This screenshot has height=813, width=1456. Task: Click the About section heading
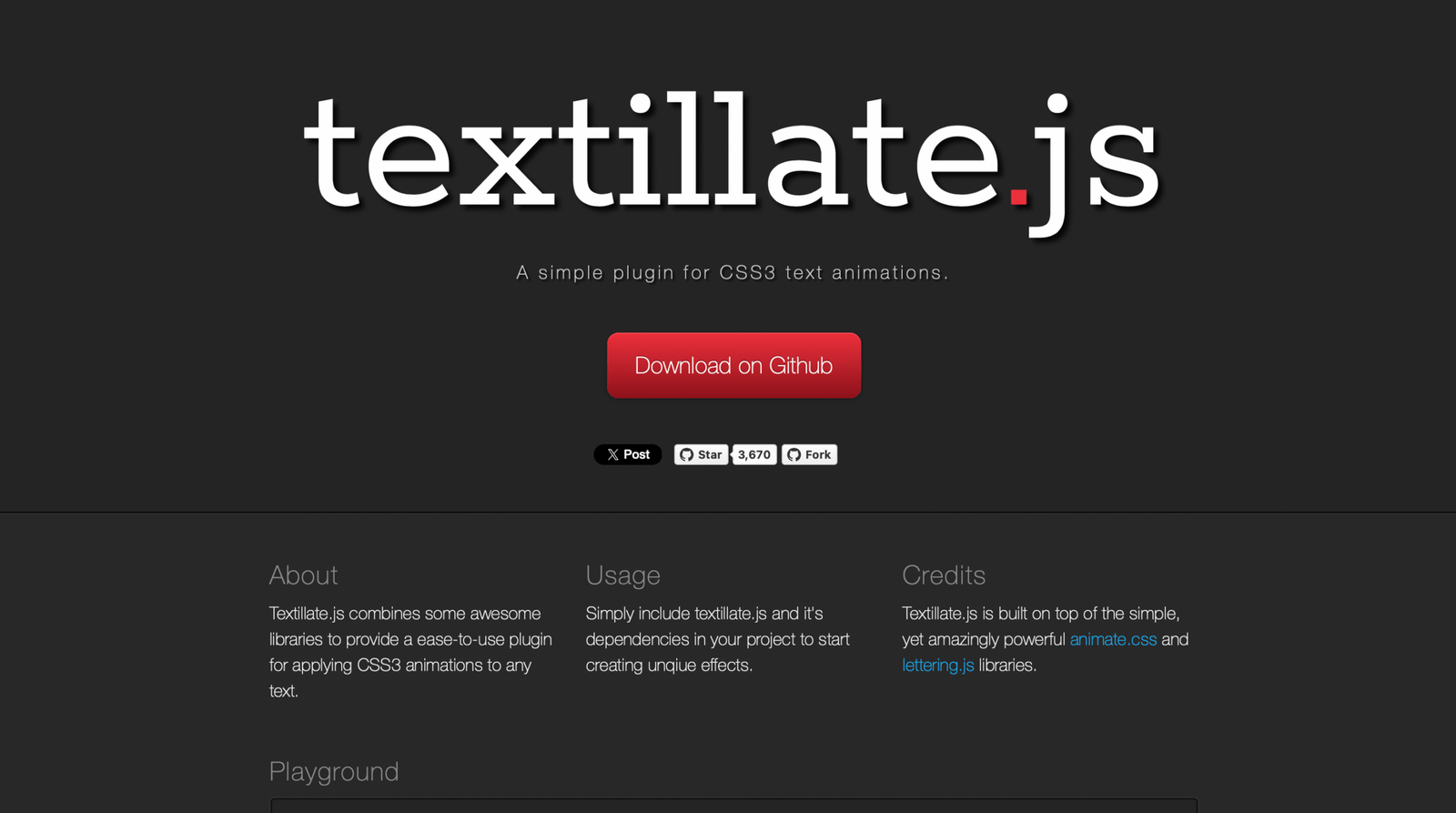point(303,575)
